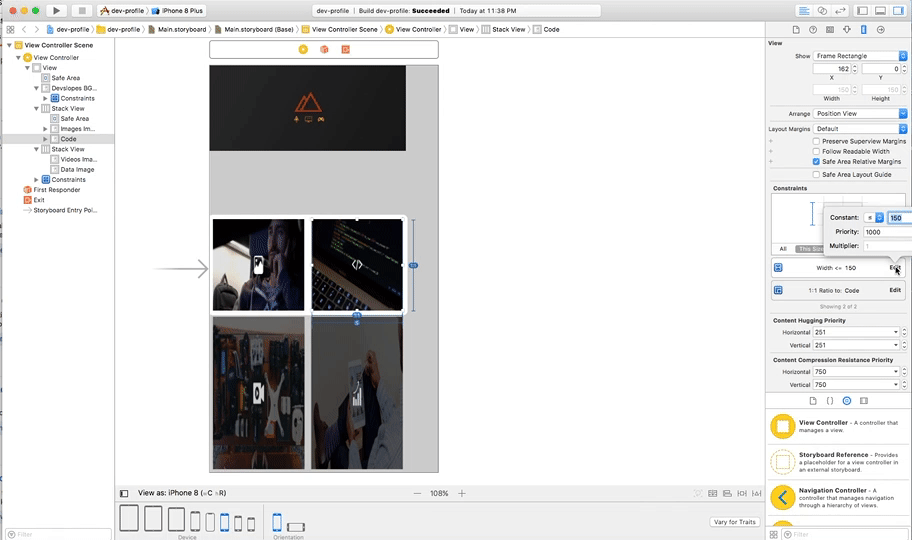The height and width of the screenshot is (540, 912).
Task: Enable Preserve Superview Margins
Action: pos(816,141)
